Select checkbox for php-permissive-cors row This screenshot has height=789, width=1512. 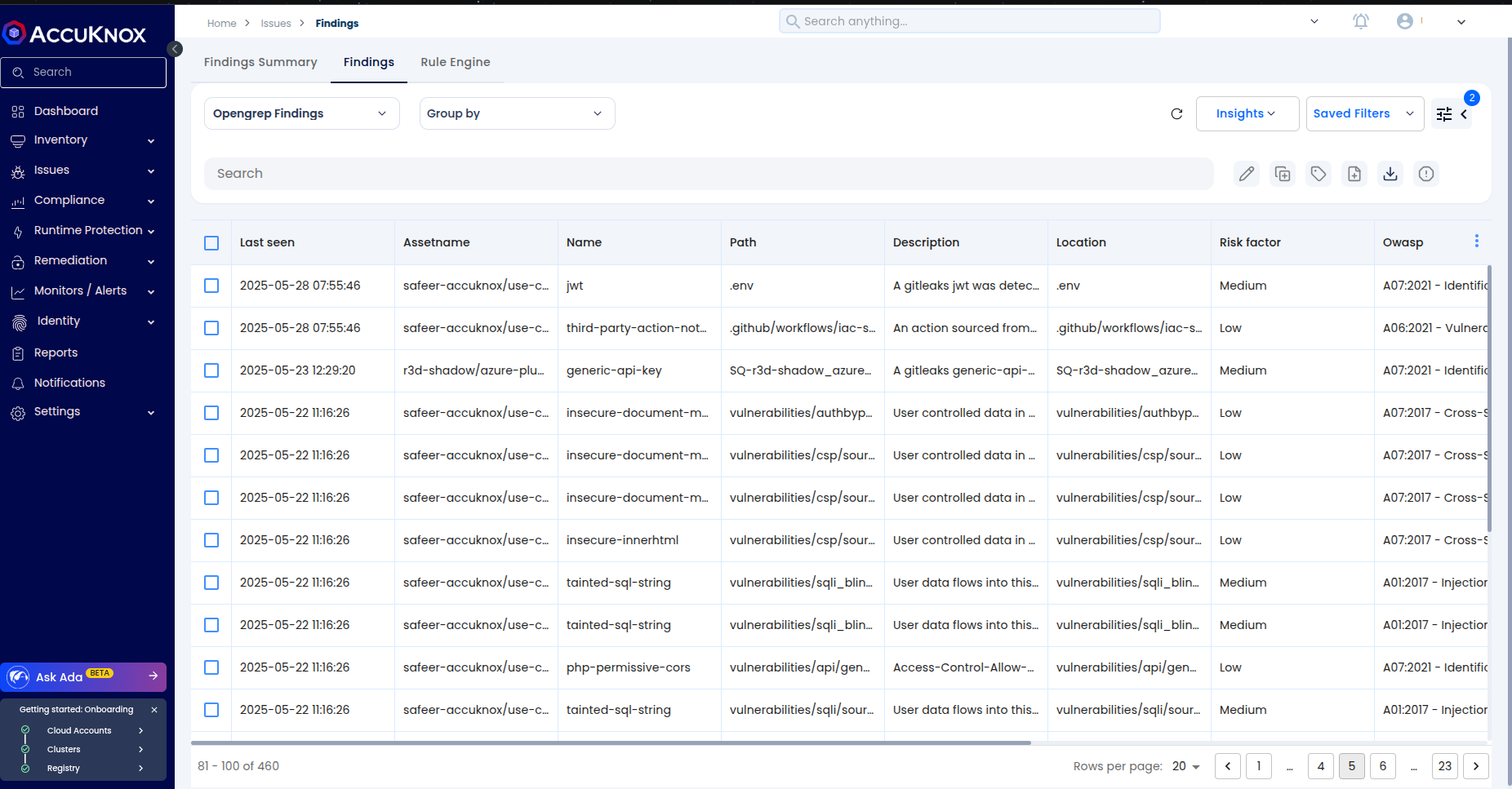(211, 667)
